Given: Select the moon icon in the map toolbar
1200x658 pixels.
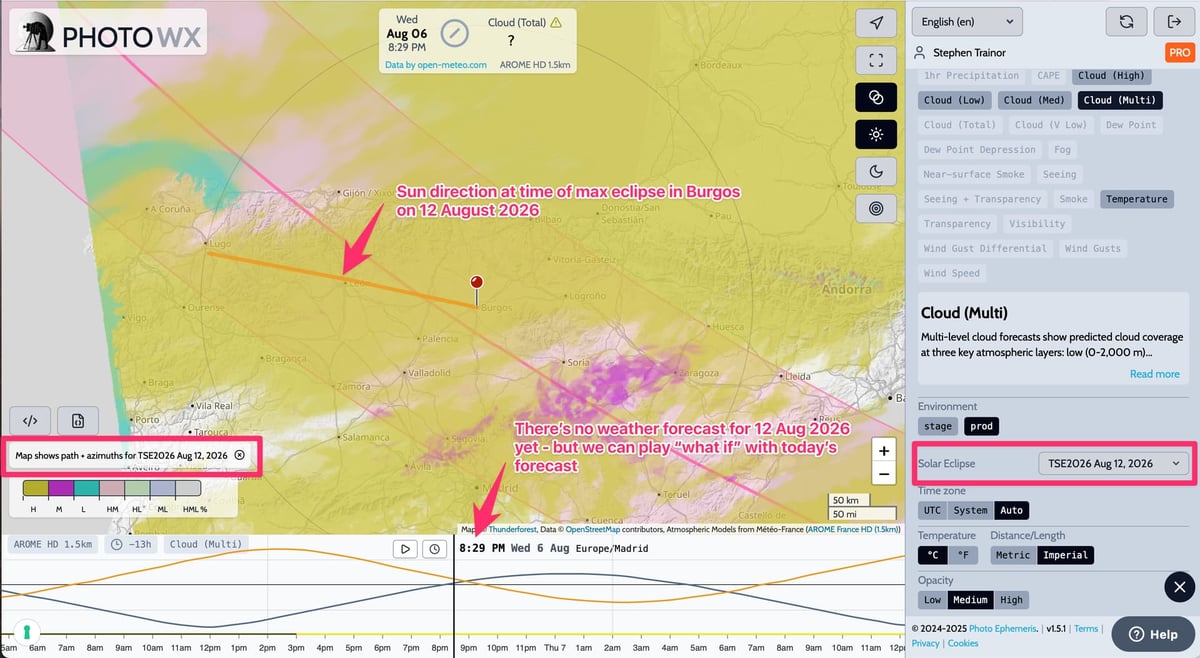Looking at the screenshot, I should click(x=876, y=170).
